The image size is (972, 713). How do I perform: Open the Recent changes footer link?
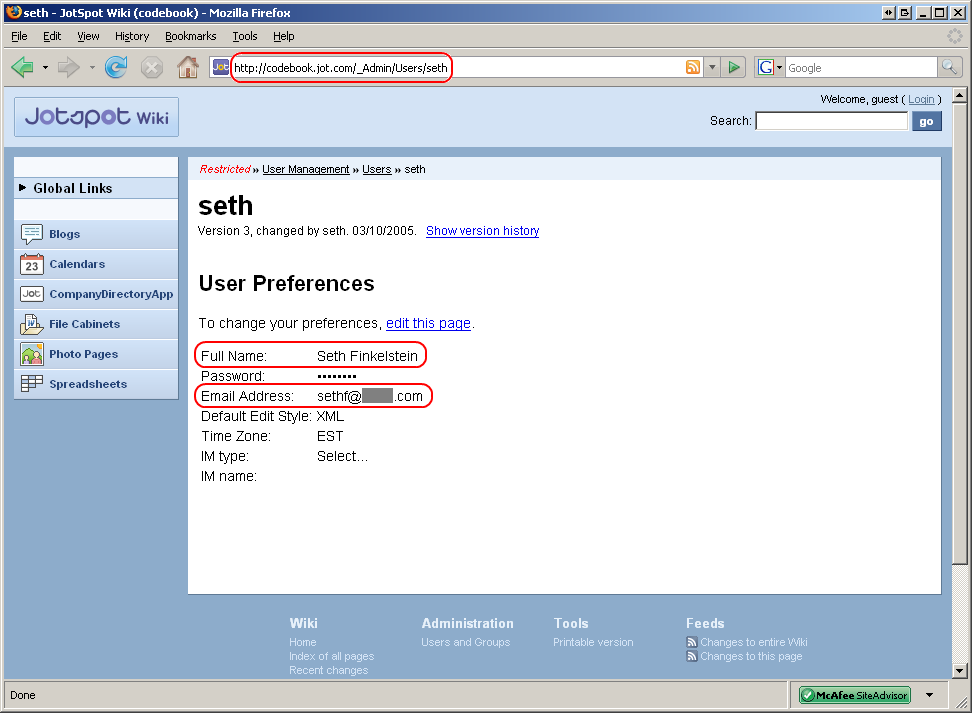tap(329, 670)
